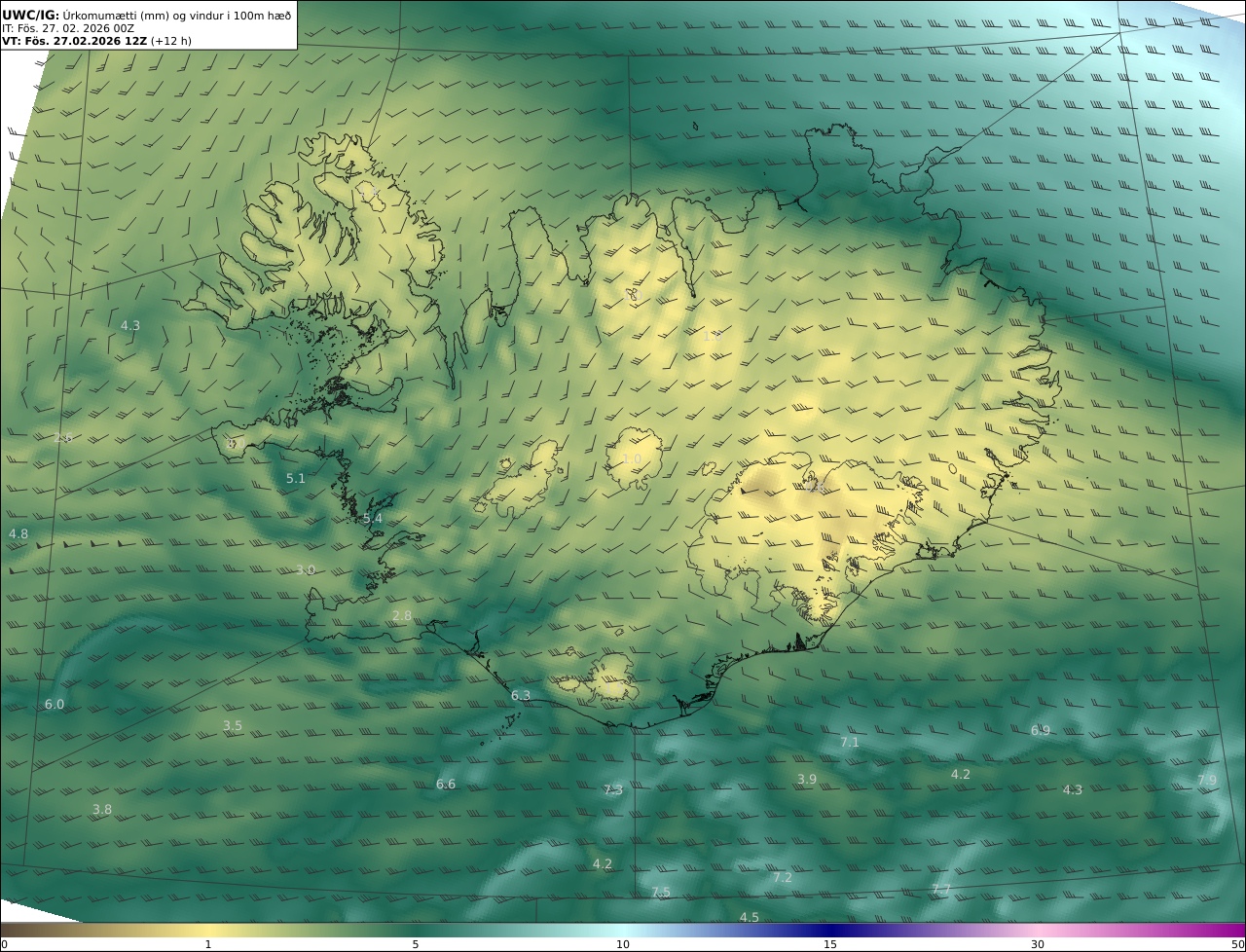The image size is (1246, 952).
Task: Click the '15' tick on the color scale
Action: click(x=830, y=944)
